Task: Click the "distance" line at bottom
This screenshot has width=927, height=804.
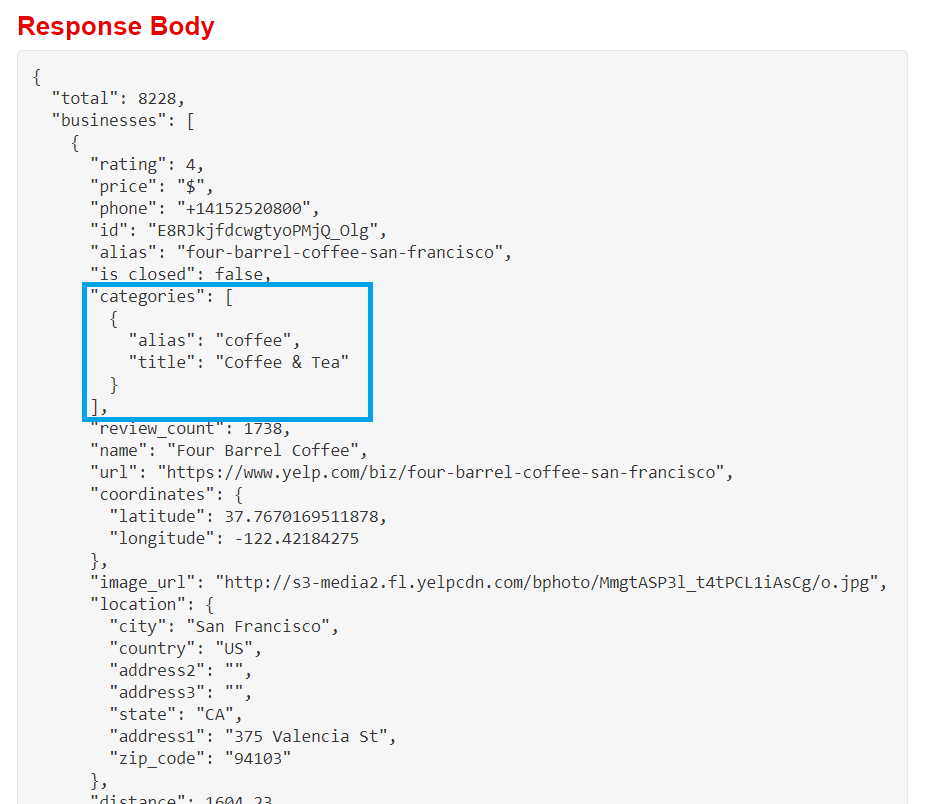Action: pos(181,799)
